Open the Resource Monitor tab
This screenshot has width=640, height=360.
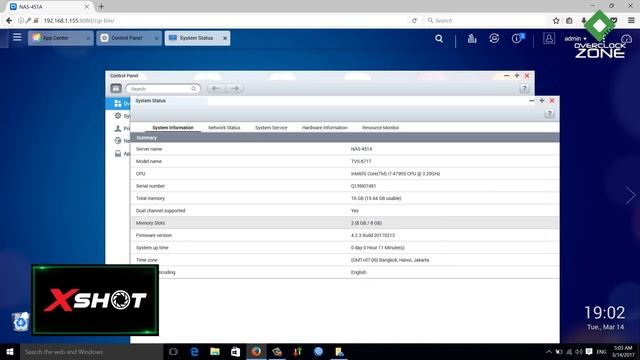coord(380,128)
